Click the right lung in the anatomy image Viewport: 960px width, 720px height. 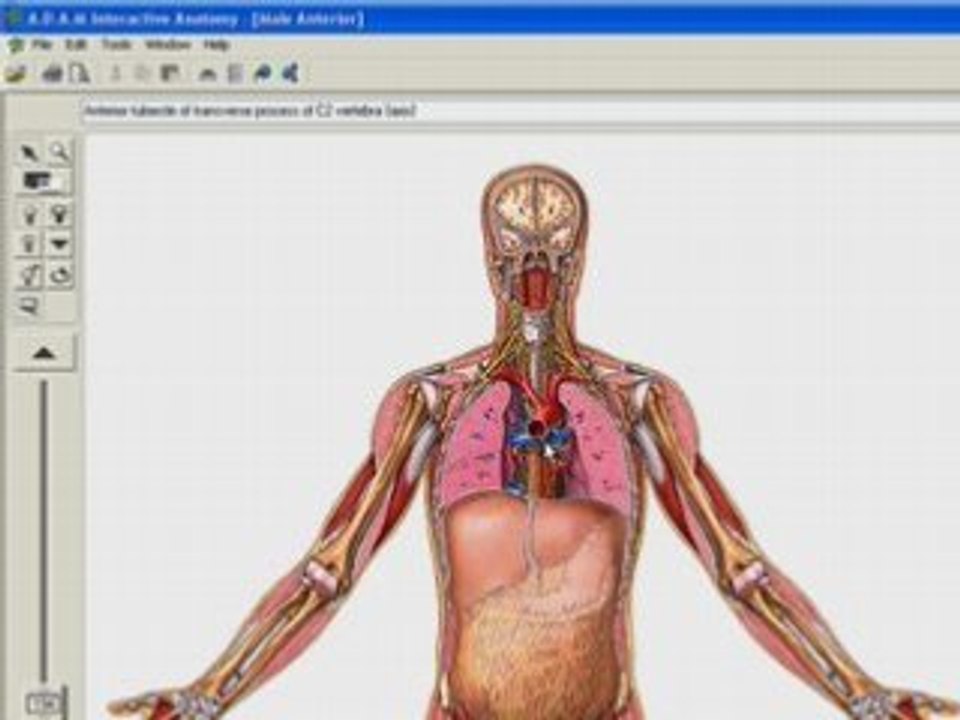tap(474, 442)
